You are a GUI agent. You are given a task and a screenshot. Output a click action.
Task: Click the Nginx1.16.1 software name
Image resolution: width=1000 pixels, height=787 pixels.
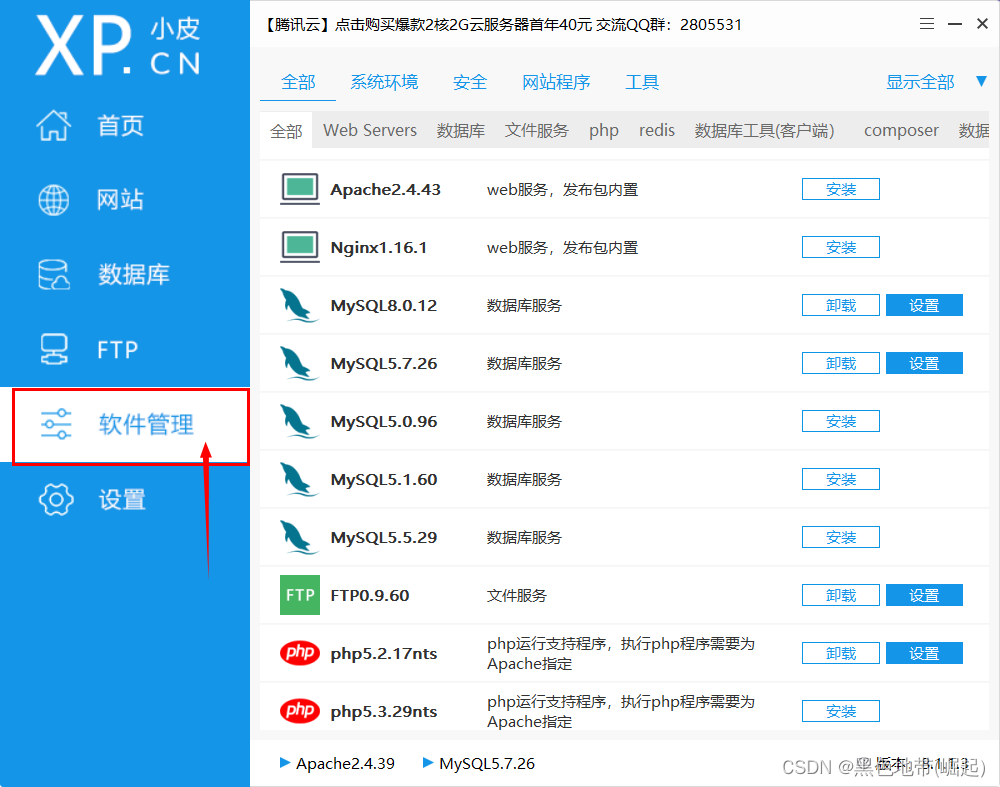379,247
